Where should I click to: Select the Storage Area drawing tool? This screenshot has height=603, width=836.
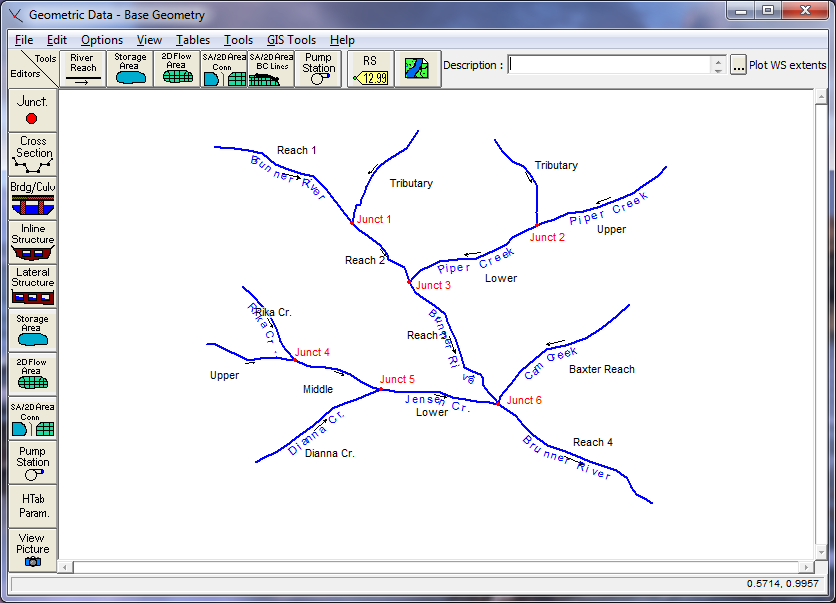click(x=129, y=68)
